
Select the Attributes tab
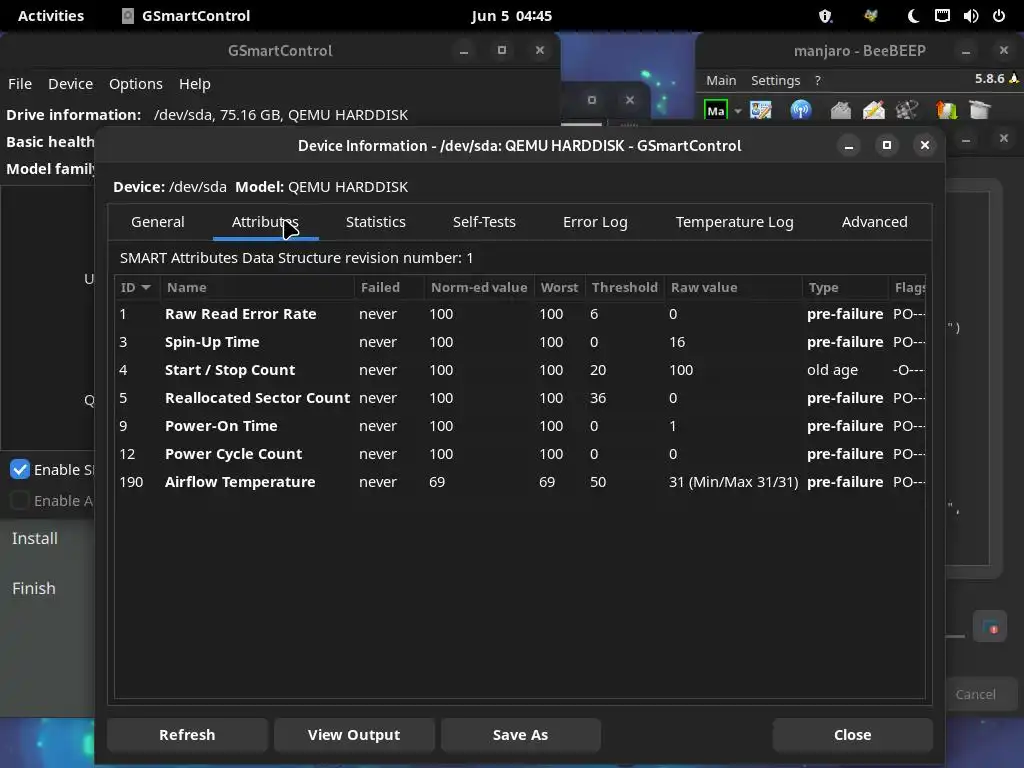265,222
